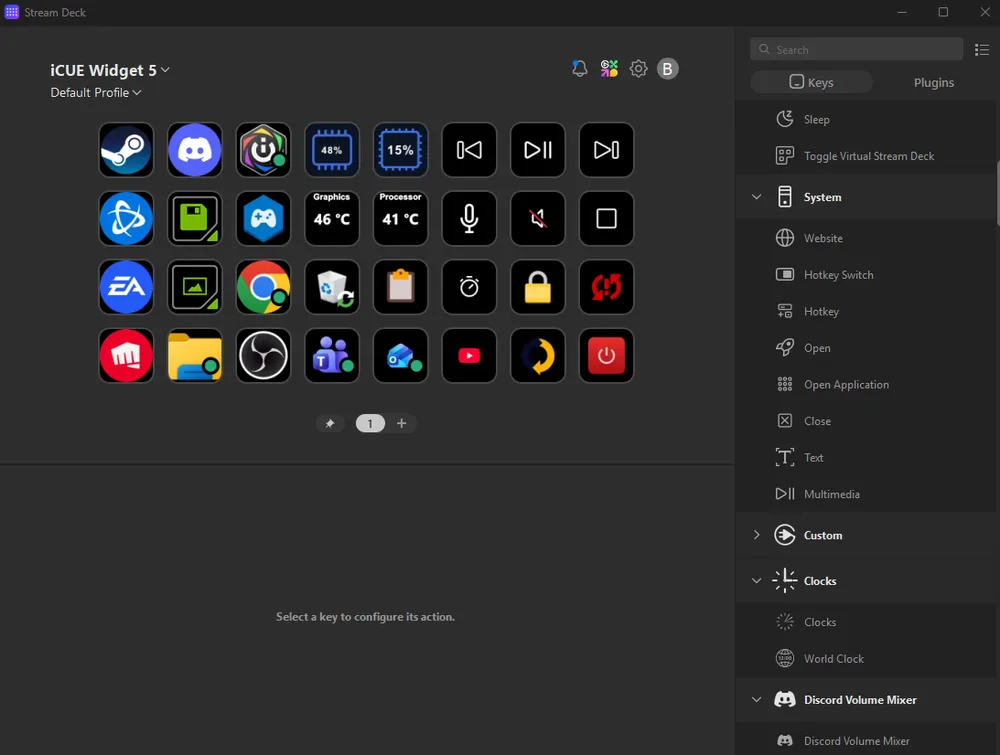Click the next track key
This screenshot has width=1000, height=755.
coord(606,150)
